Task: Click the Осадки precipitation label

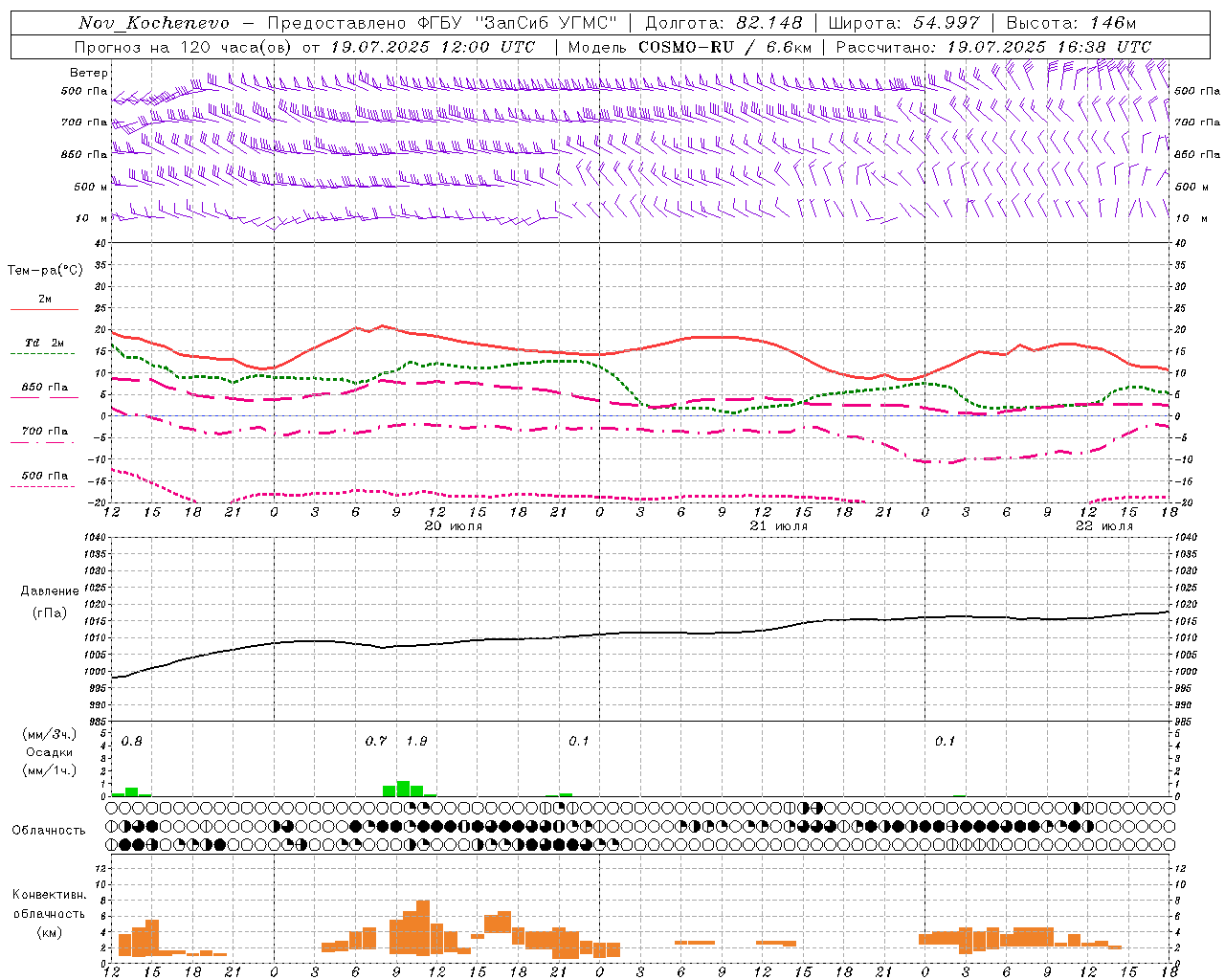Action: coord(49,752)
